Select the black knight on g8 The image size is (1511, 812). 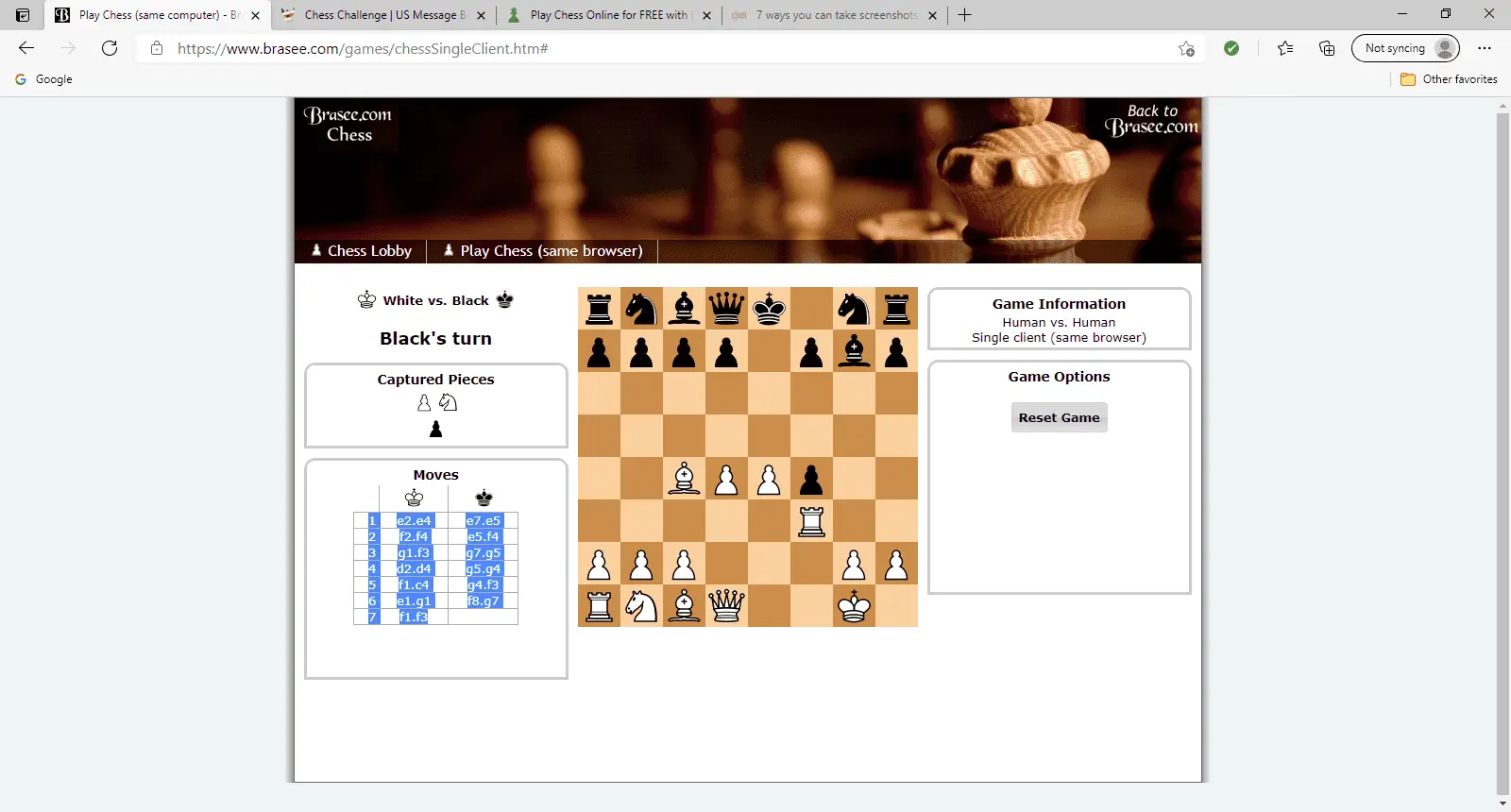pyautogui.click(x=854, y=309)
